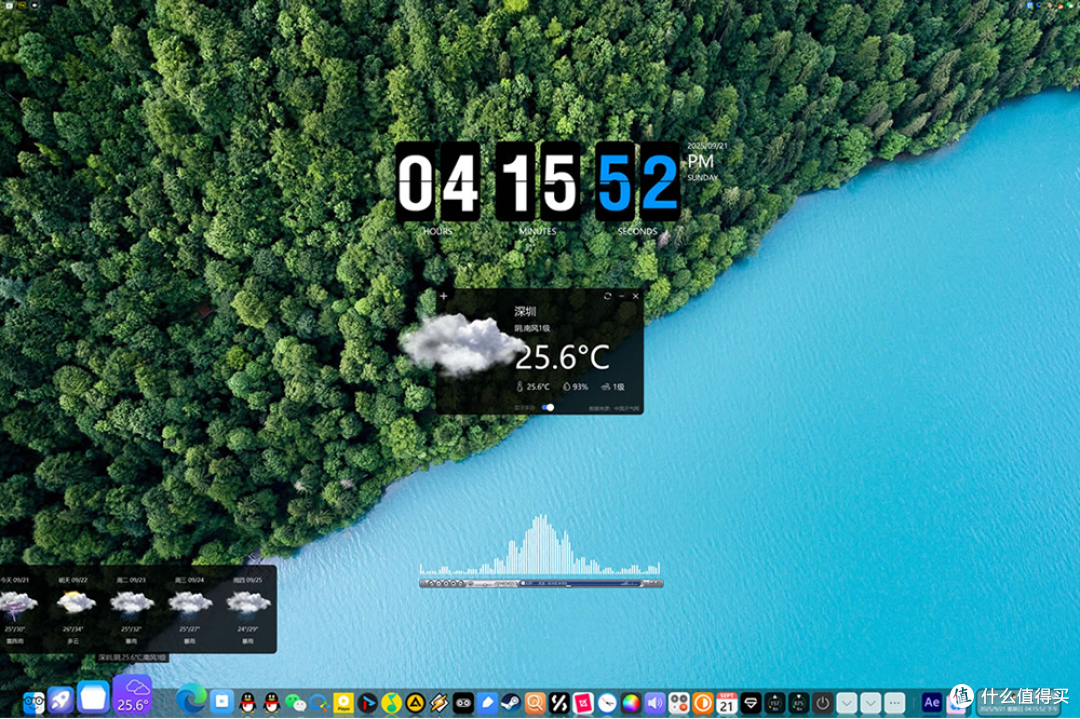Click the flip clock hours digits 04

(438, 182)
